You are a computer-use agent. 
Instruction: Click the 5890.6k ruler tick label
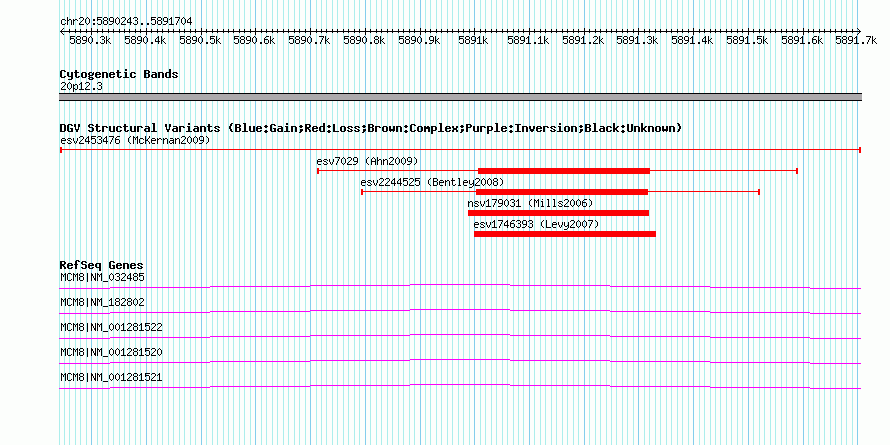click(x=255, y=40)
